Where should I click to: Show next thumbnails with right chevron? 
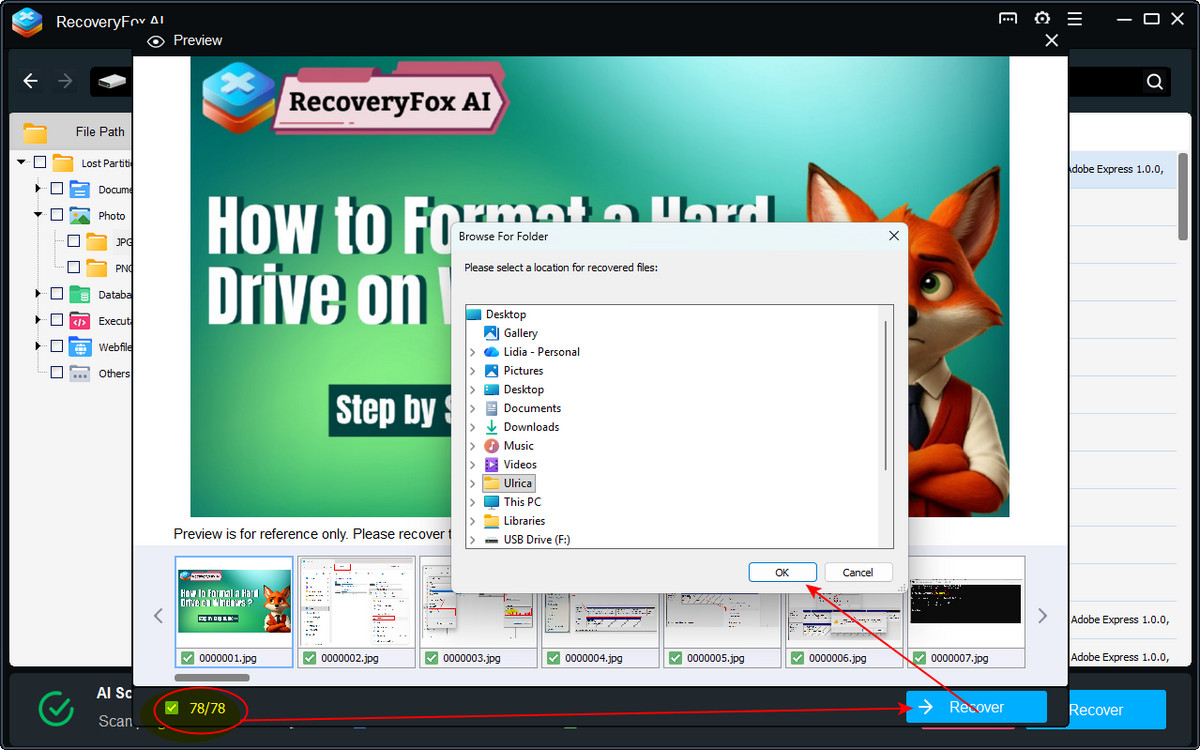point(1042,616)
